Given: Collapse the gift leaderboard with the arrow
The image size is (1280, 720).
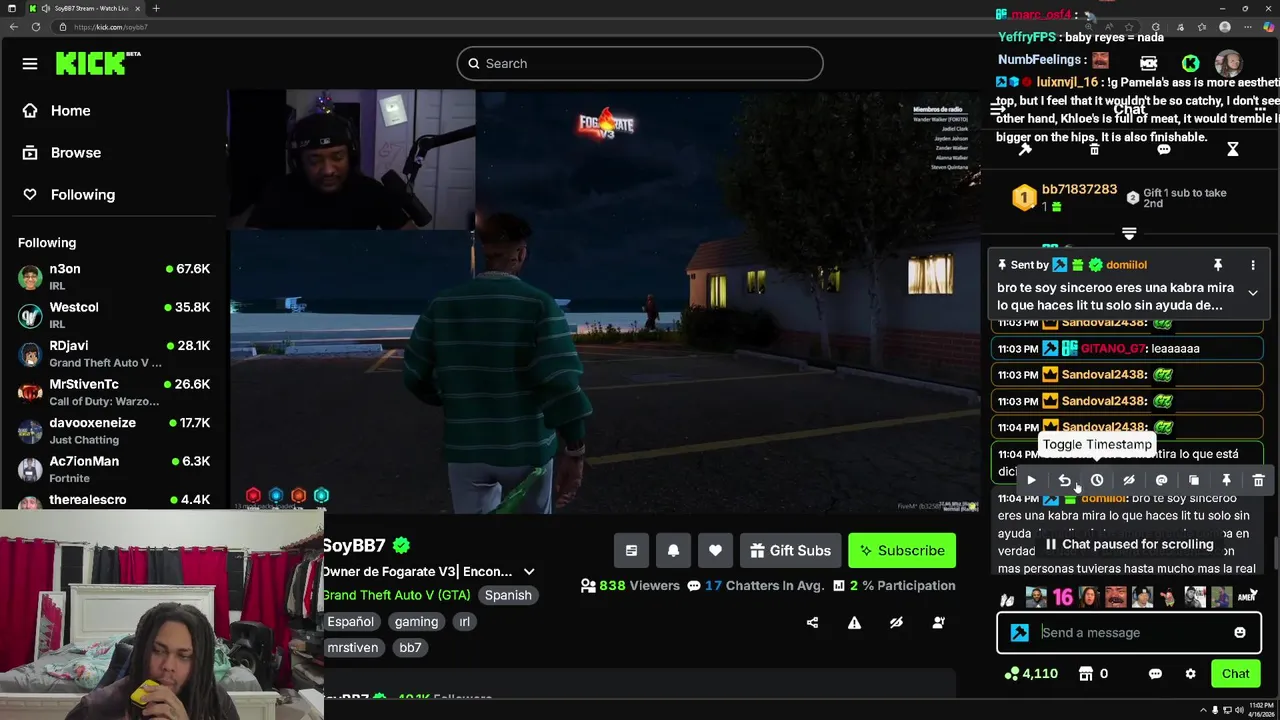Looking at the screenshot, I should coord(1129,234).
